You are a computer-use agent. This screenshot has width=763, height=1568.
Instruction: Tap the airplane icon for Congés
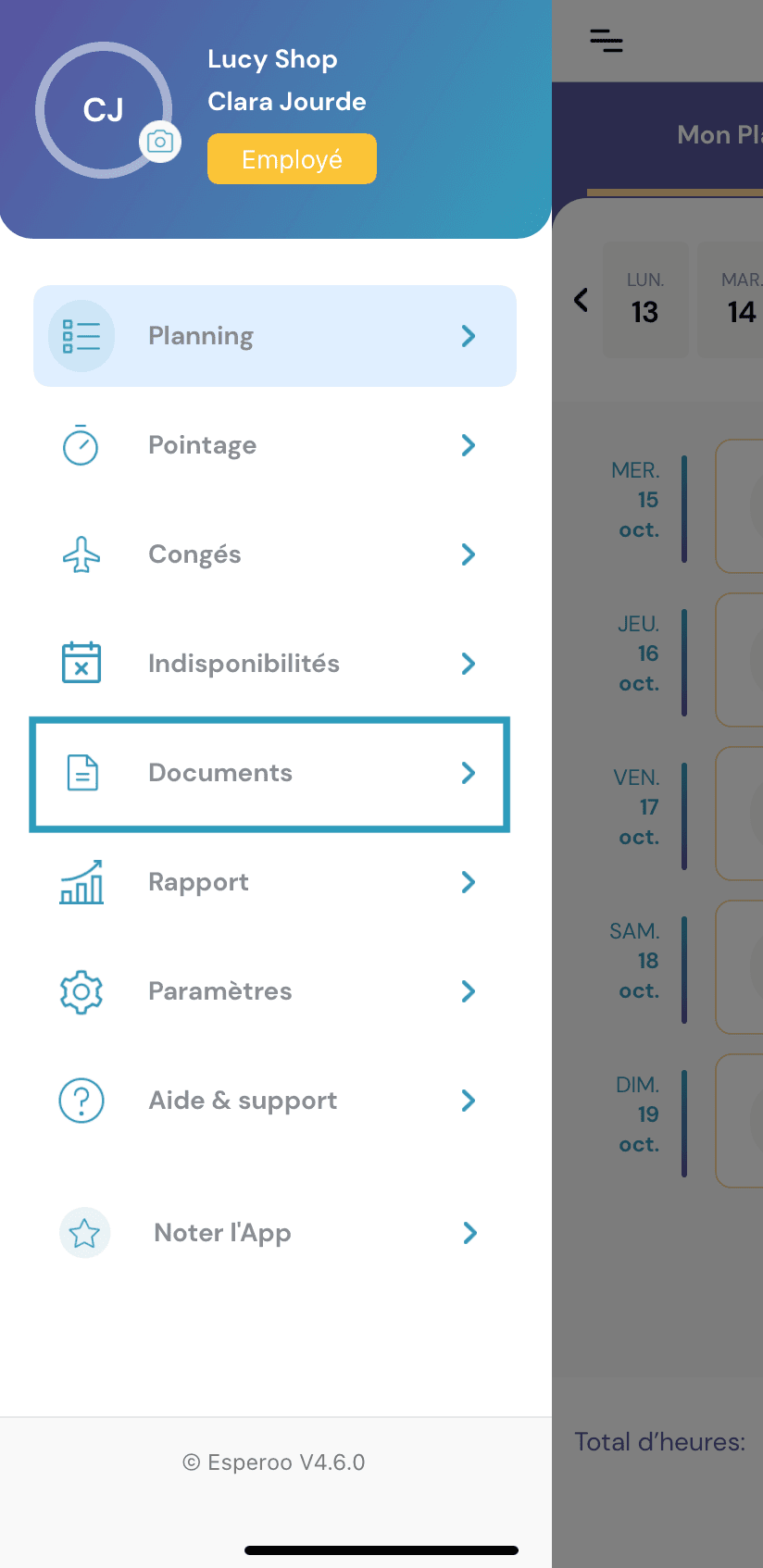pyautogui.click(x=81, y=554)
